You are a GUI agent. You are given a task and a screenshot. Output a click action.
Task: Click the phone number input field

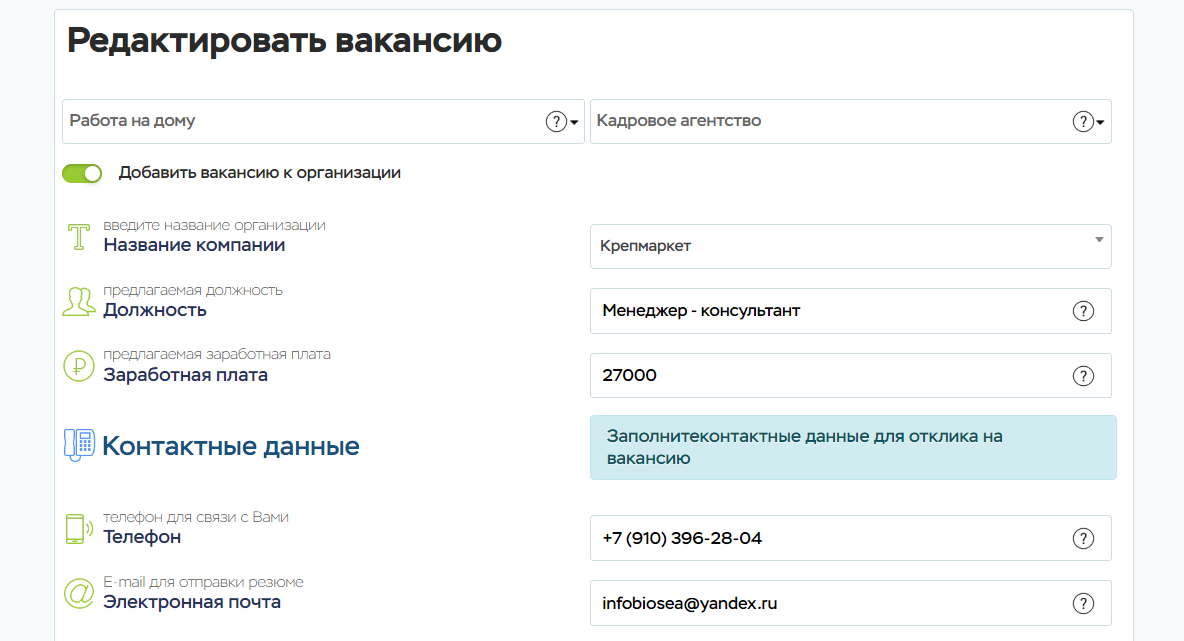tap(830, 539)
